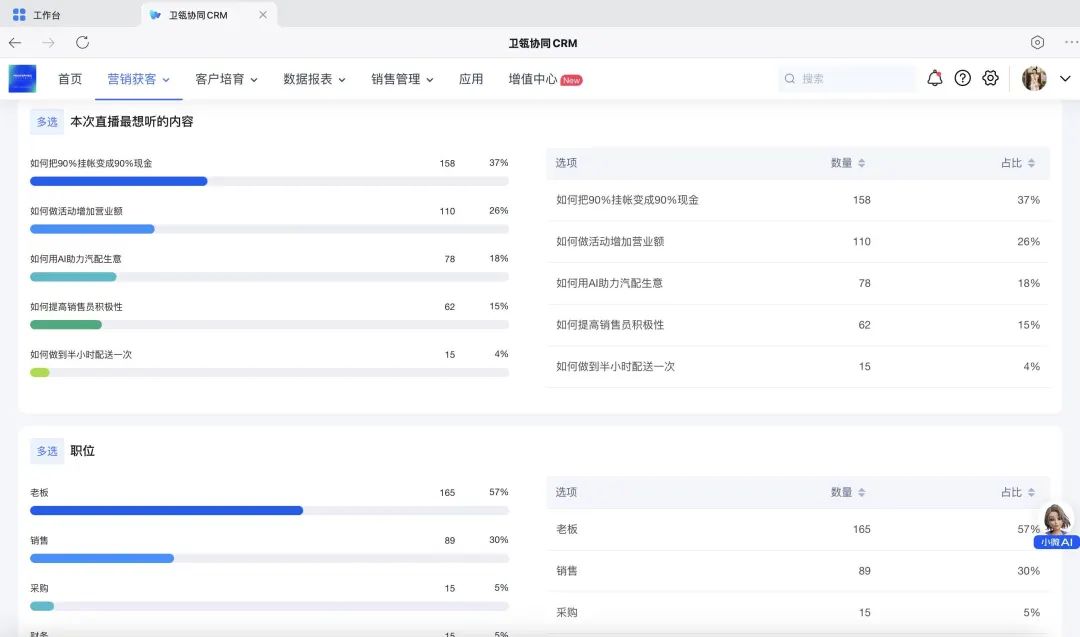
Task: Click the browser back arrow
Action: (15, 43)
